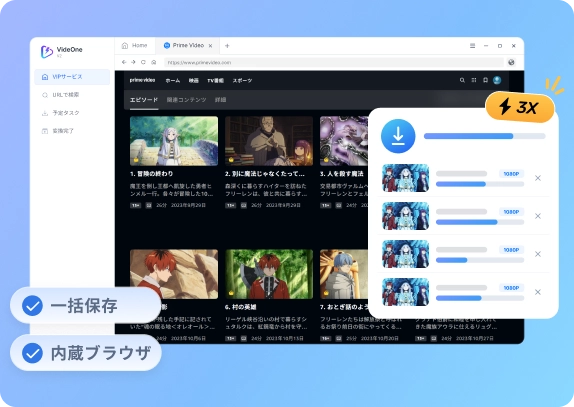Viewport: 574px width, 407px height.
Task: Open episode 7 blue-haired character thumbnail
Action: pyautogui.click(x=344, y=274)
